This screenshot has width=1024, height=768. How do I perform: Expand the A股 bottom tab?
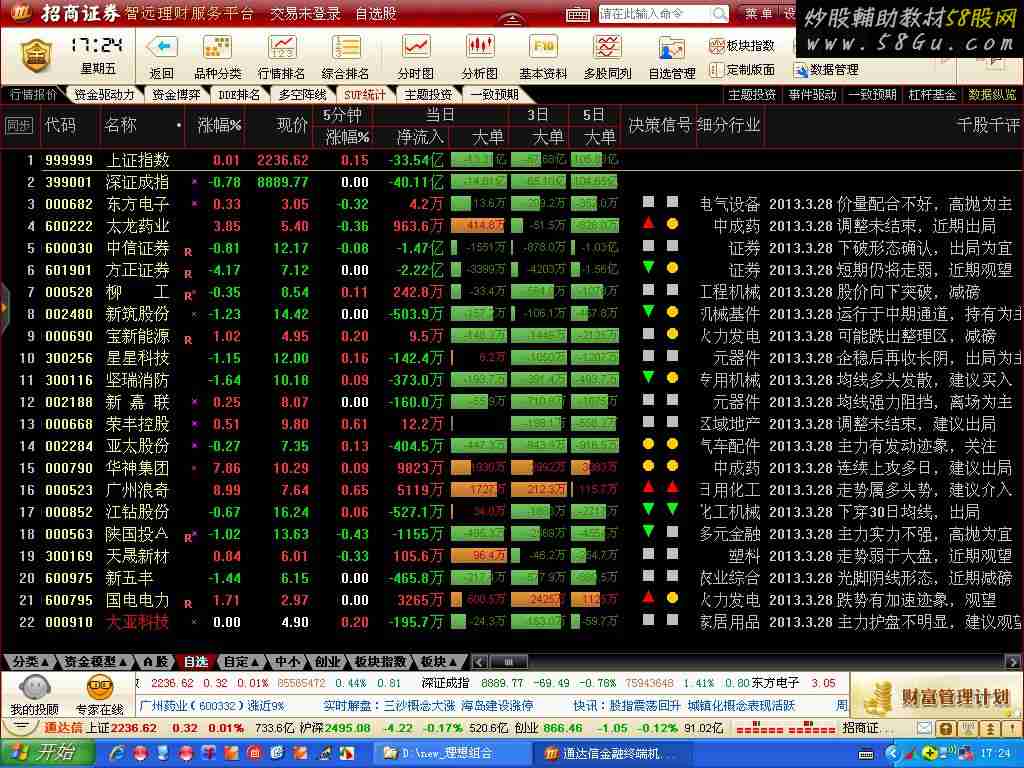coord(155,662)
